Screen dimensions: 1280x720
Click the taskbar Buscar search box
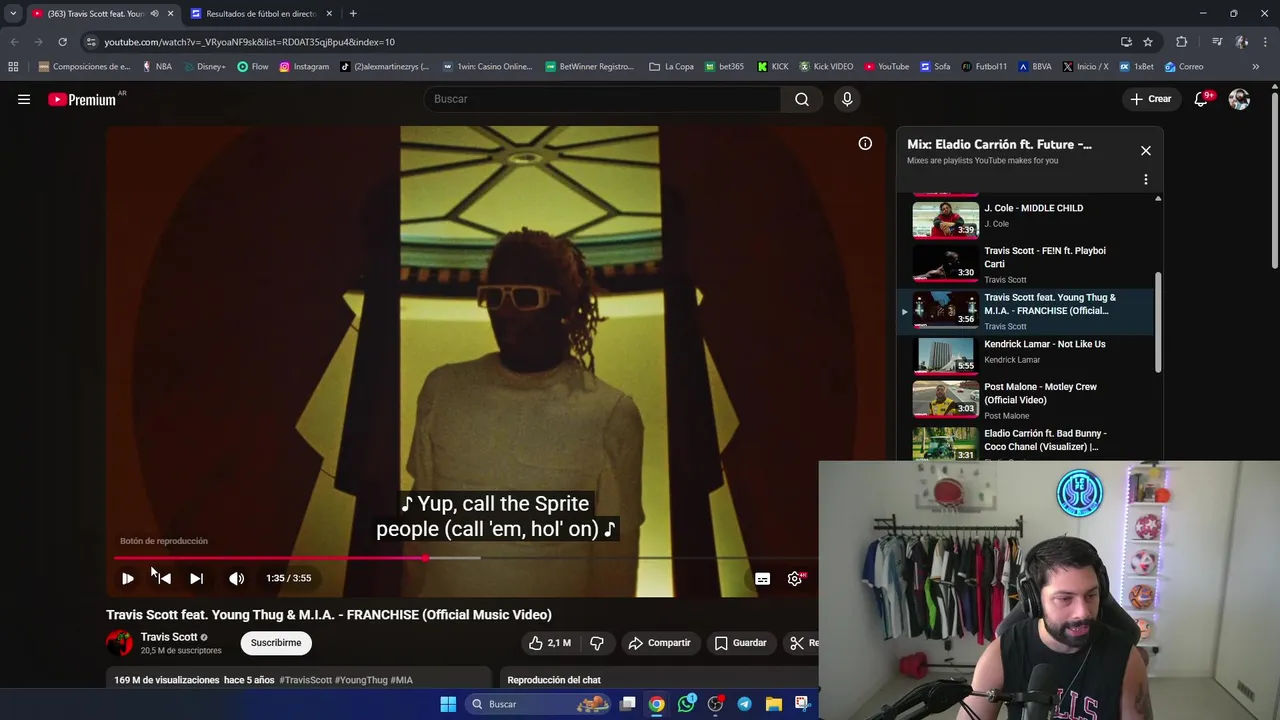coord(540,704)
